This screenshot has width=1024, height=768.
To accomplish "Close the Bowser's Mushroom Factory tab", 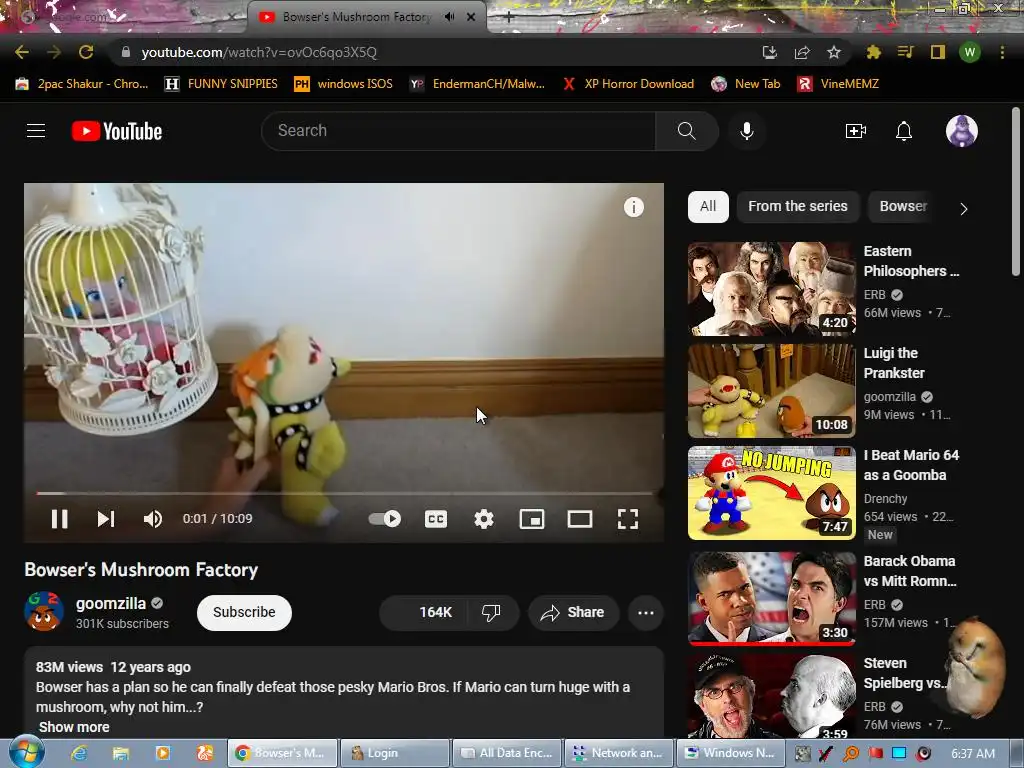I will click(x=471, y=17).
